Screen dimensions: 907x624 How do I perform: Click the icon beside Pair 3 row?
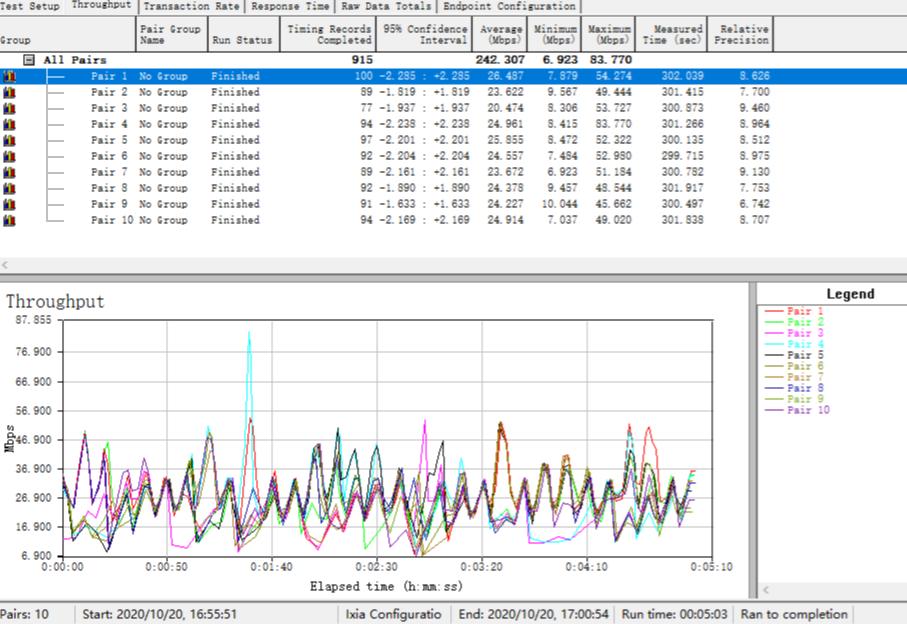10,108
